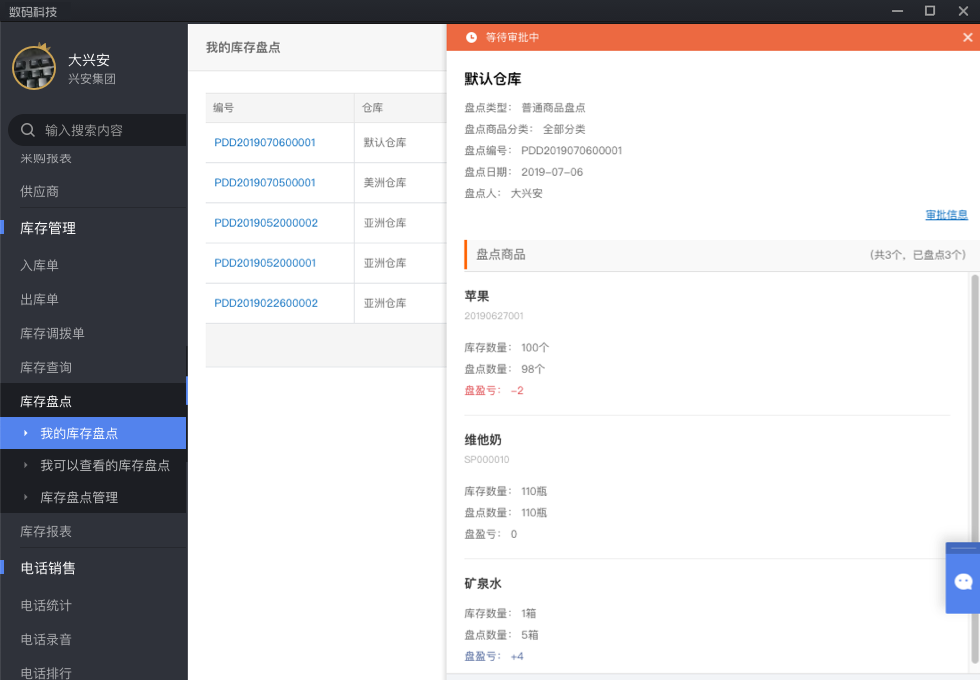This screenshot has height=680, width=980.
Task: Open record PDD2019022600002
Action: 266,303
